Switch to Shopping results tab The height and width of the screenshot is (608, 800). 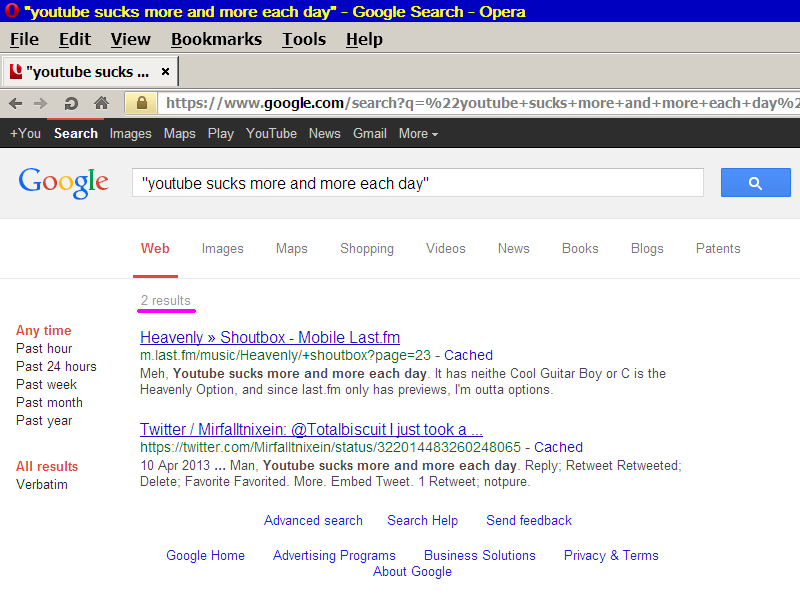click(x=367, y=249)
